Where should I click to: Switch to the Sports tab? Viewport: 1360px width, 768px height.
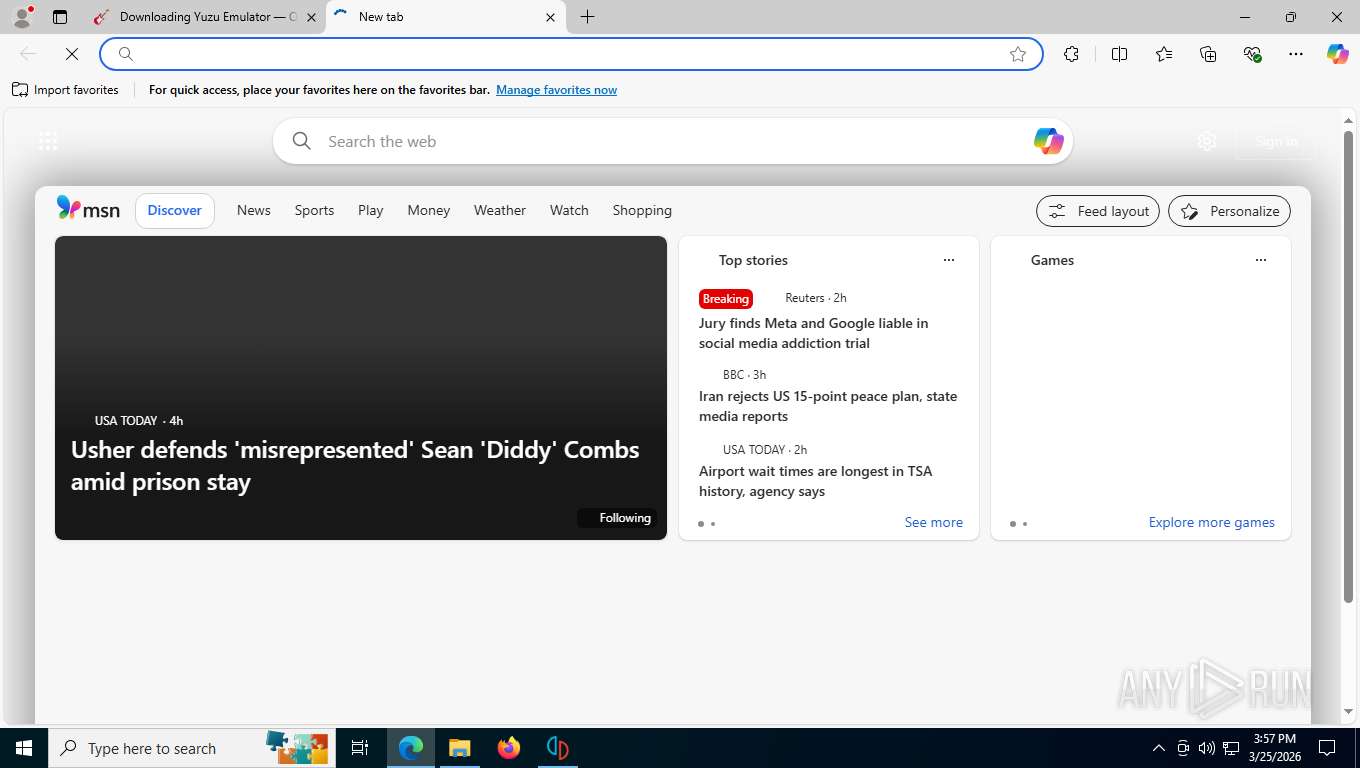(314, 210)
